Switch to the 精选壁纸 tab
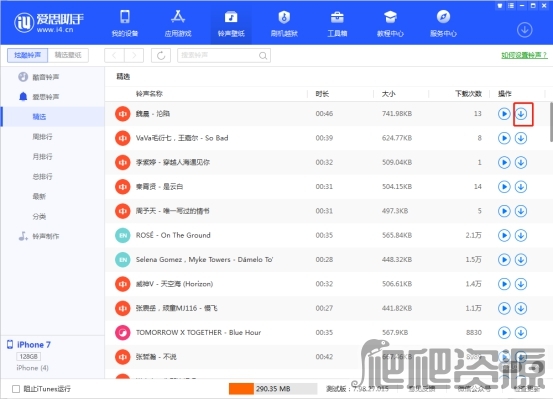553x400 pixels. point(68,55)
